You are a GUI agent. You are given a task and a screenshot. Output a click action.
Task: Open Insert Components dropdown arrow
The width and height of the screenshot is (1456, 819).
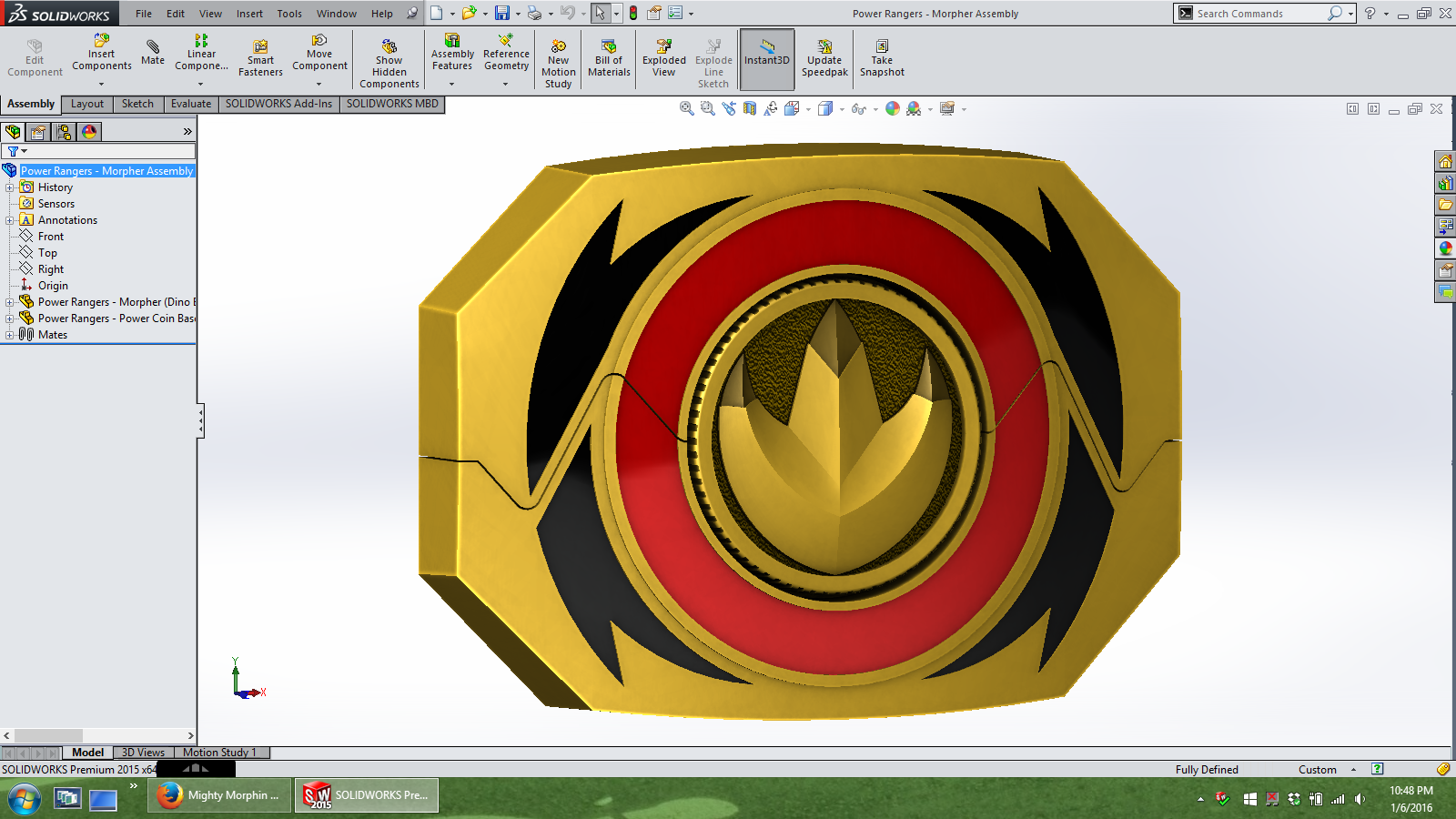tap(101, 84)
